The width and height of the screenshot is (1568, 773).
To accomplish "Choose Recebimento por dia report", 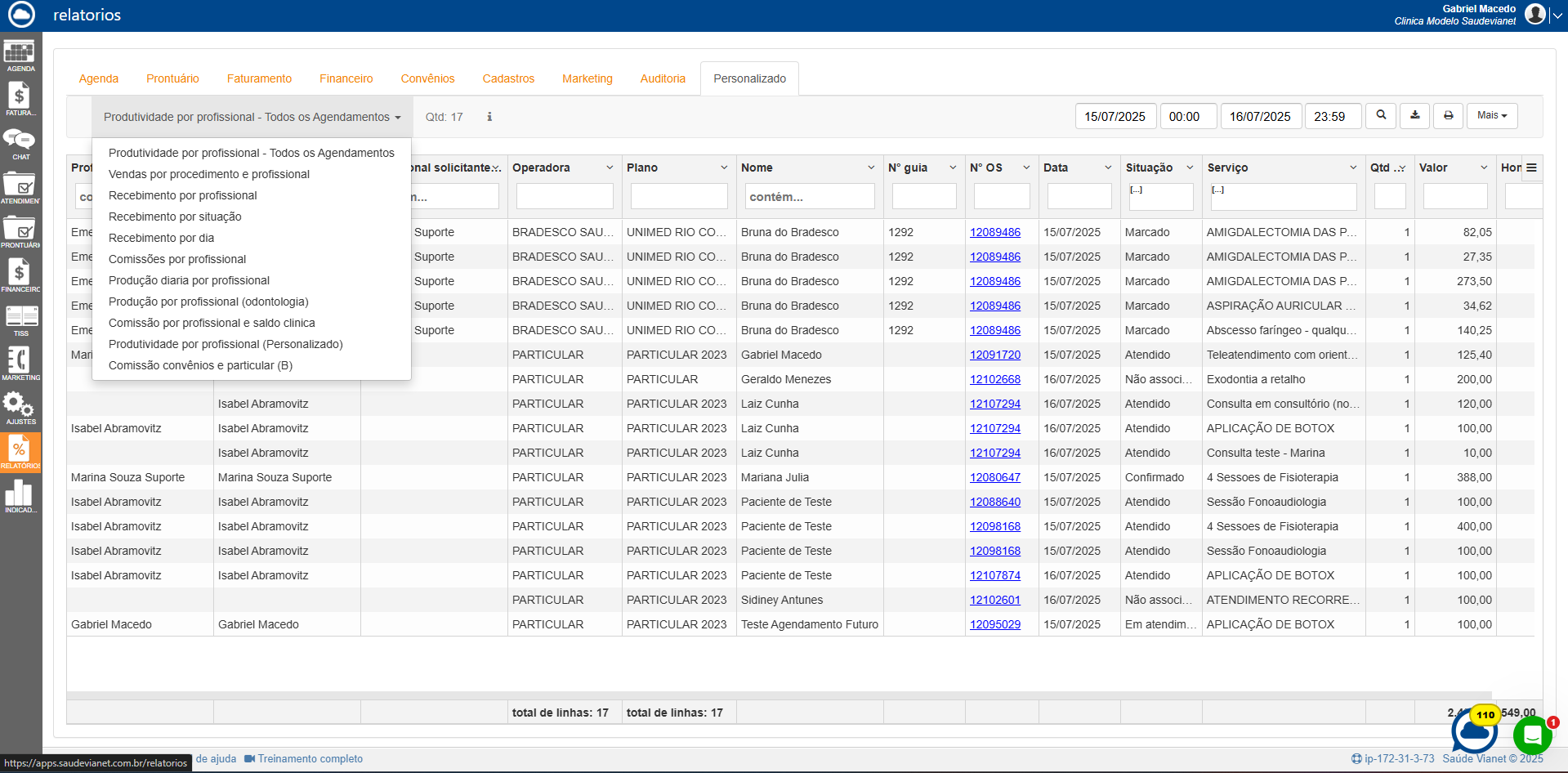I will click(x=161, y=238).
